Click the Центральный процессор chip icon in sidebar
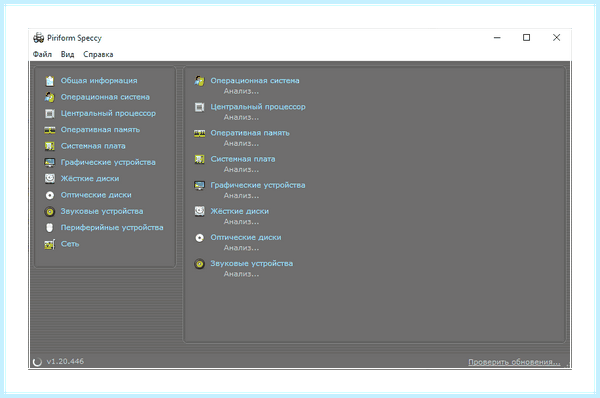Viewport: 600px width, 398px height. (x=50, y=114)
